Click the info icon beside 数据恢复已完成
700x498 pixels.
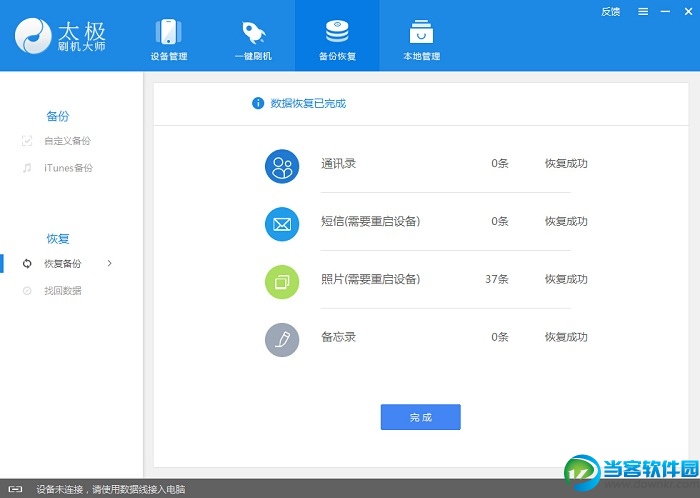[258, 104]
